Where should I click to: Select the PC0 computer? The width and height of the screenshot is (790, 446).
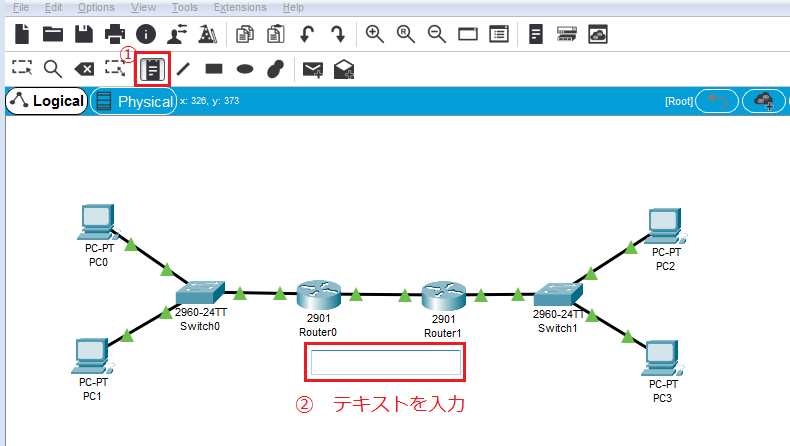click(x=97, y=222)
